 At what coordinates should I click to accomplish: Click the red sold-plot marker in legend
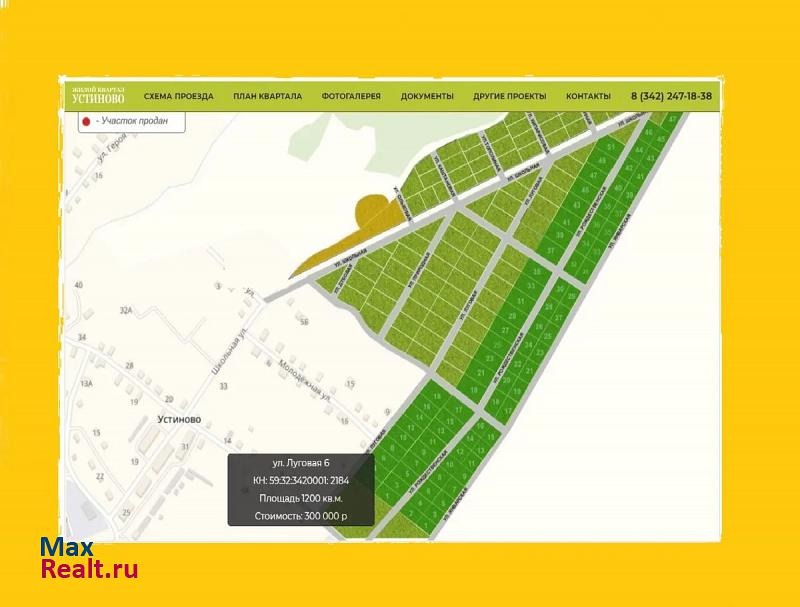86,122
